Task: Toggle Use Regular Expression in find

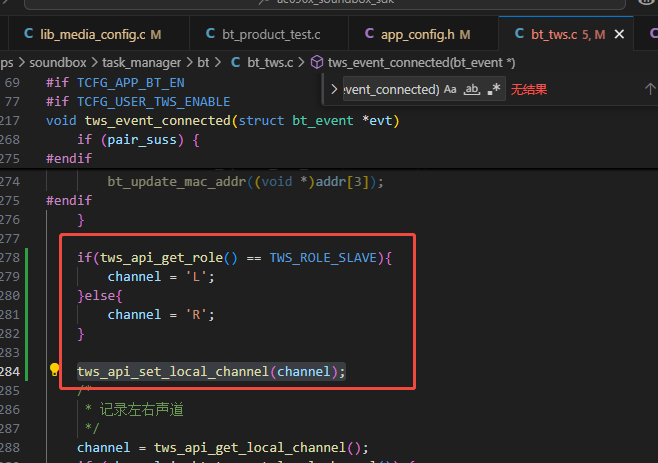Action: point(494,89)
